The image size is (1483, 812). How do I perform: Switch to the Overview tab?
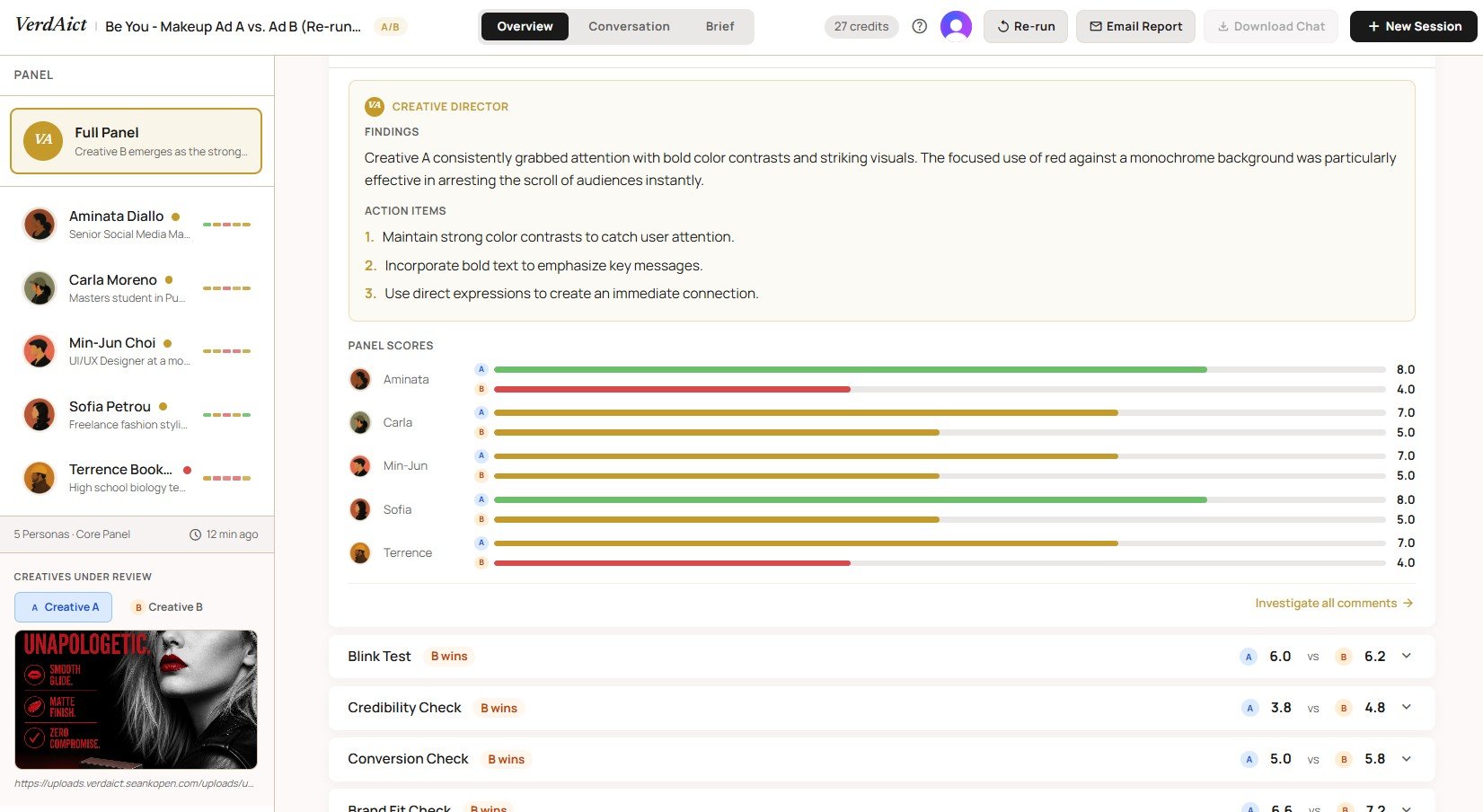click(525, 27)
